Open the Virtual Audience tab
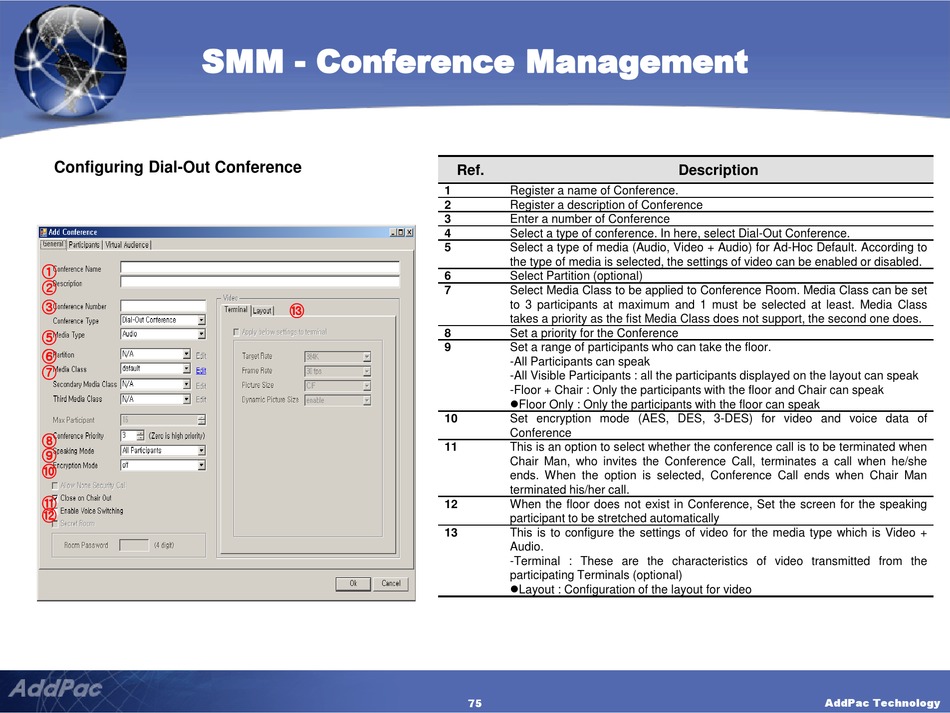Screen dimensions: 950x713 pyautogui.click(x=127, y=244)
